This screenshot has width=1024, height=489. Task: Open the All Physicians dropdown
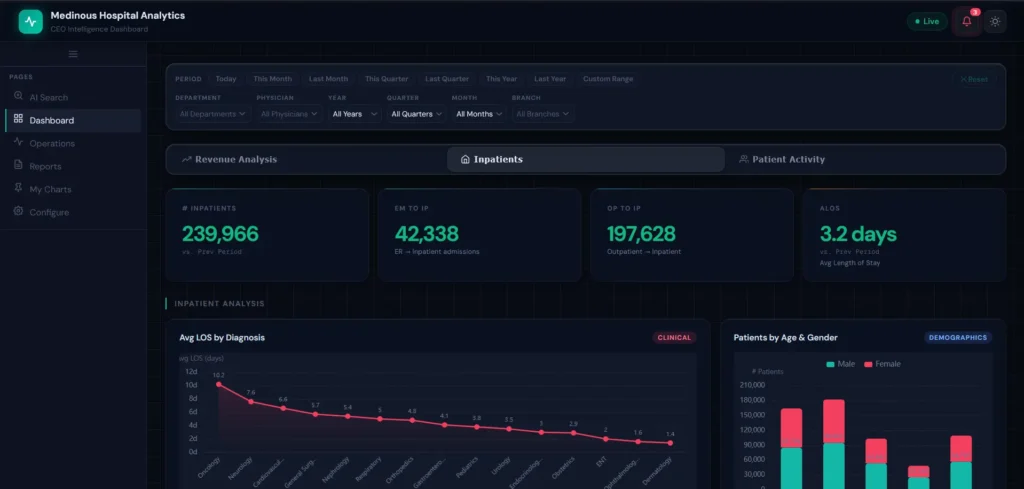[289, 114]
